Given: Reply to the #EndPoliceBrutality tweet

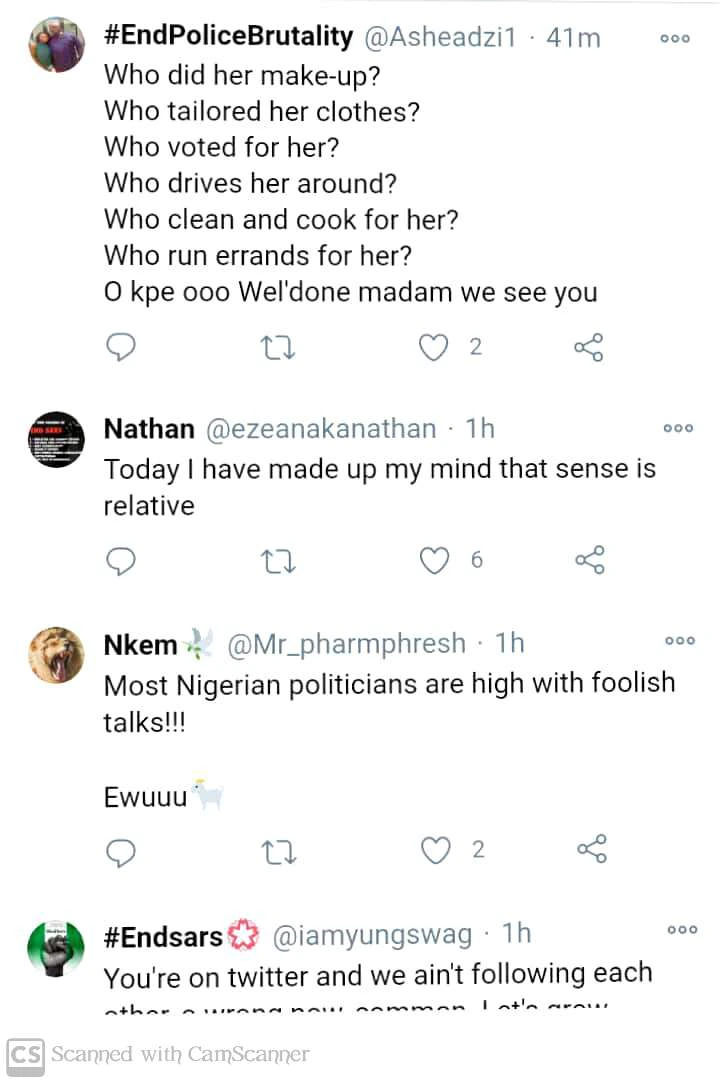Looking at the screenshot, I should coord(121,347).
